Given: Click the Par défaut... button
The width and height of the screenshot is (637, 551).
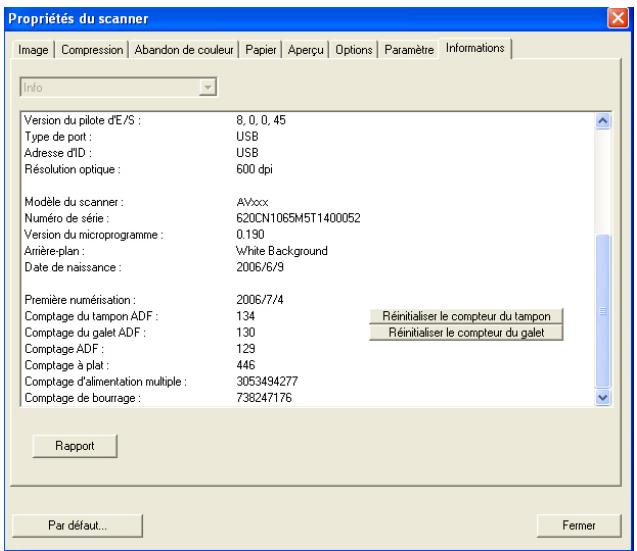Looking at the screenshot, I should 77,525.
